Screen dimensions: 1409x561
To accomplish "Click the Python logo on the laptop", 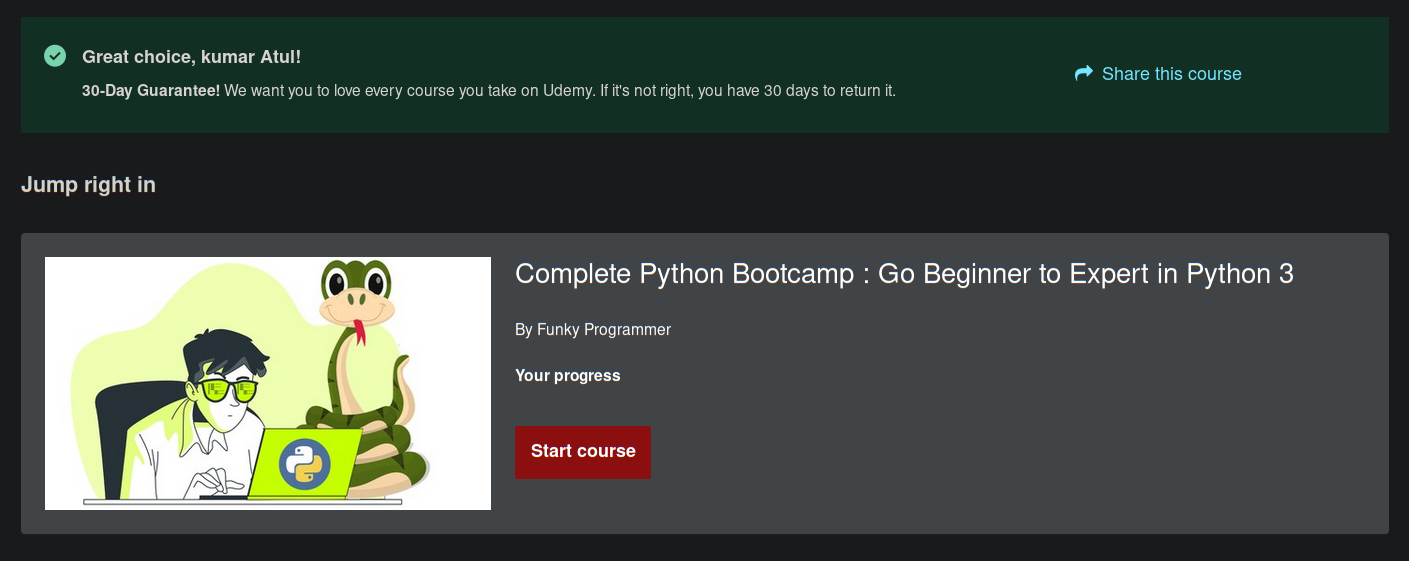I will 305,464.
